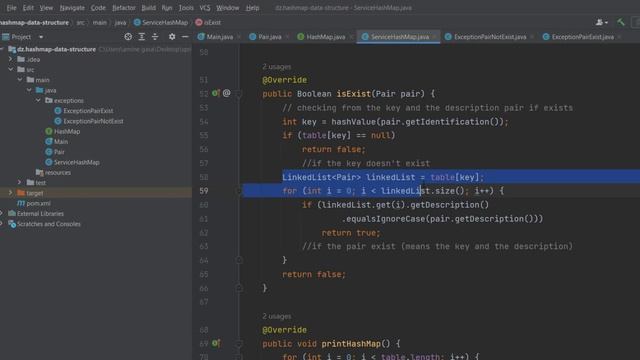Expand External Libraries node
Viewport: 640px width, 360px height.
click(2, 213)
